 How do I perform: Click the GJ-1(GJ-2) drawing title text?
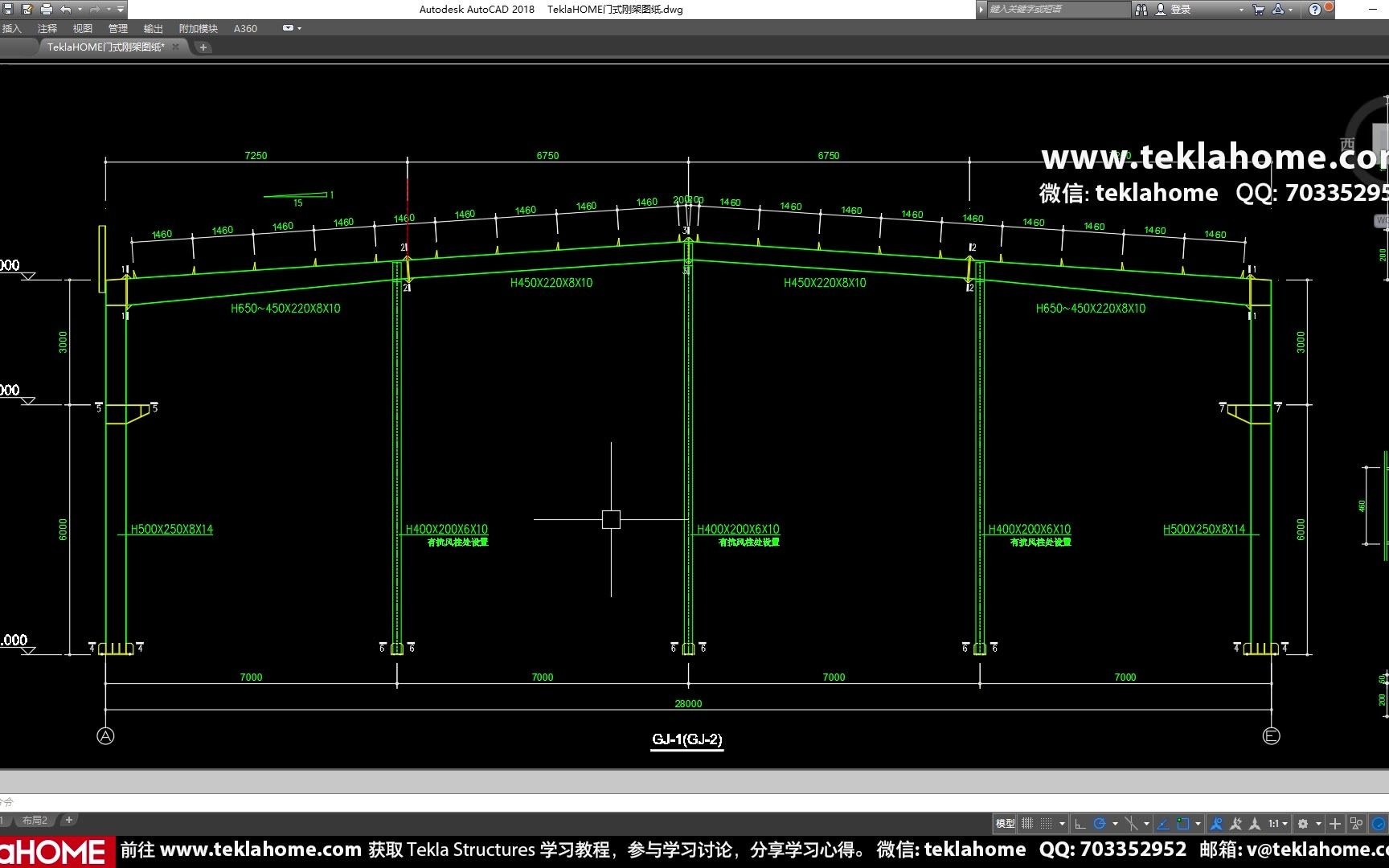(x=687, y=739)
